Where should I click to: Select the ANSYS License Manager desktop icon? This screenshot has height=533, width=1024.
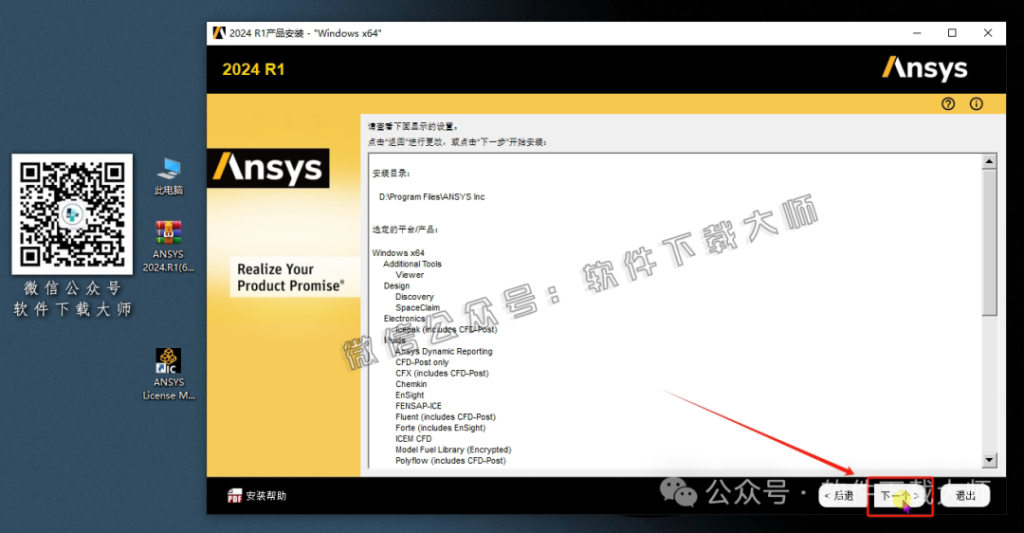click(x=168, y=374)
